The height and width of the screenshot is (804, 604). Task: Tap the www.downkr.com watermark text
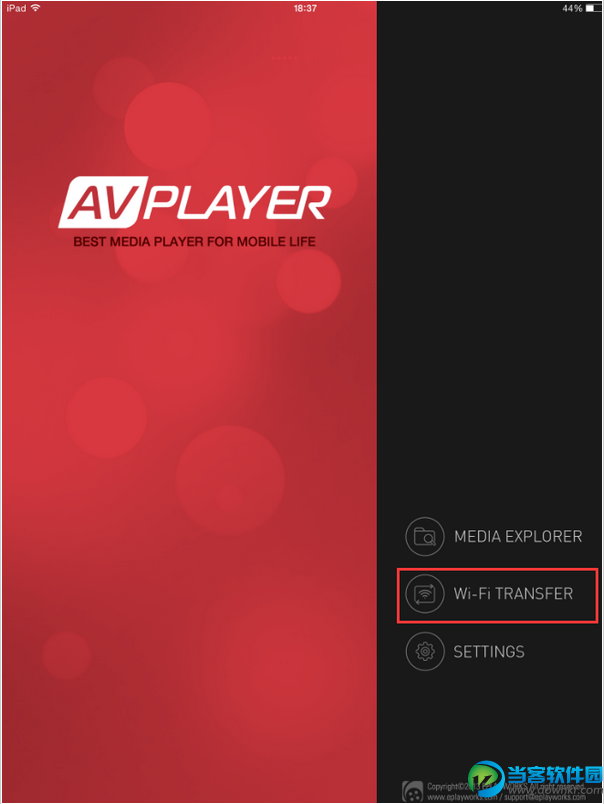[556, 790]
